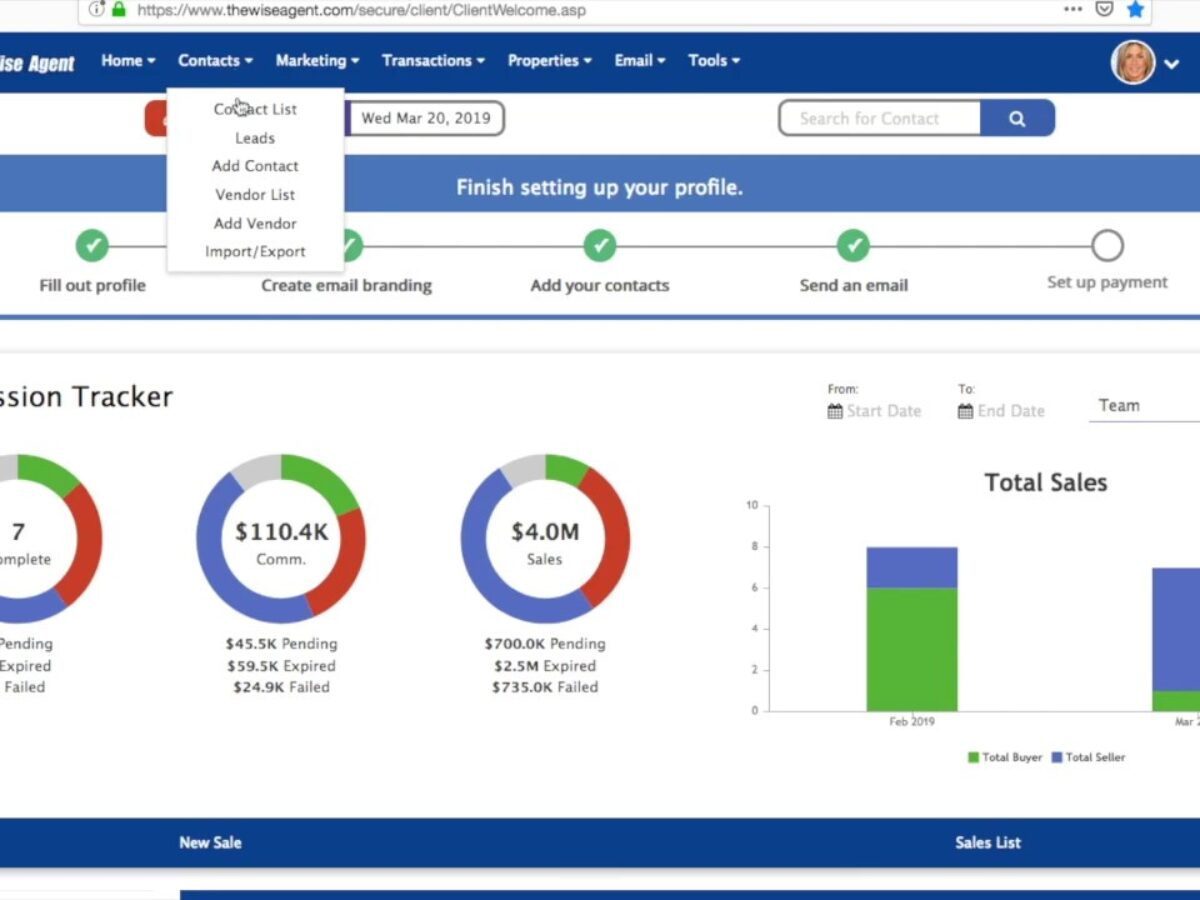
Task: Click the green check above Fill out profile
Action: [x=92, y=245]
